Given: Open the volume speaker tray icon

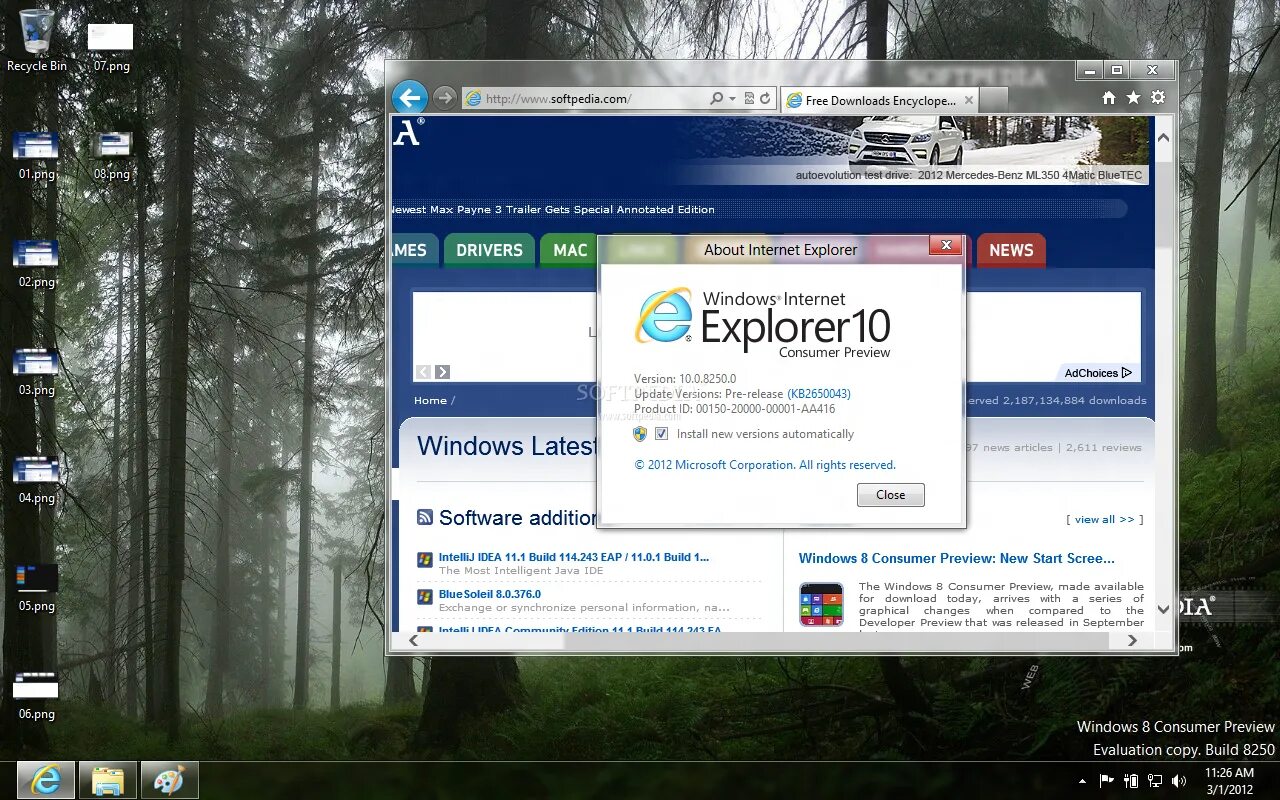Looking at the screenshot, I should pos(1179,780).
